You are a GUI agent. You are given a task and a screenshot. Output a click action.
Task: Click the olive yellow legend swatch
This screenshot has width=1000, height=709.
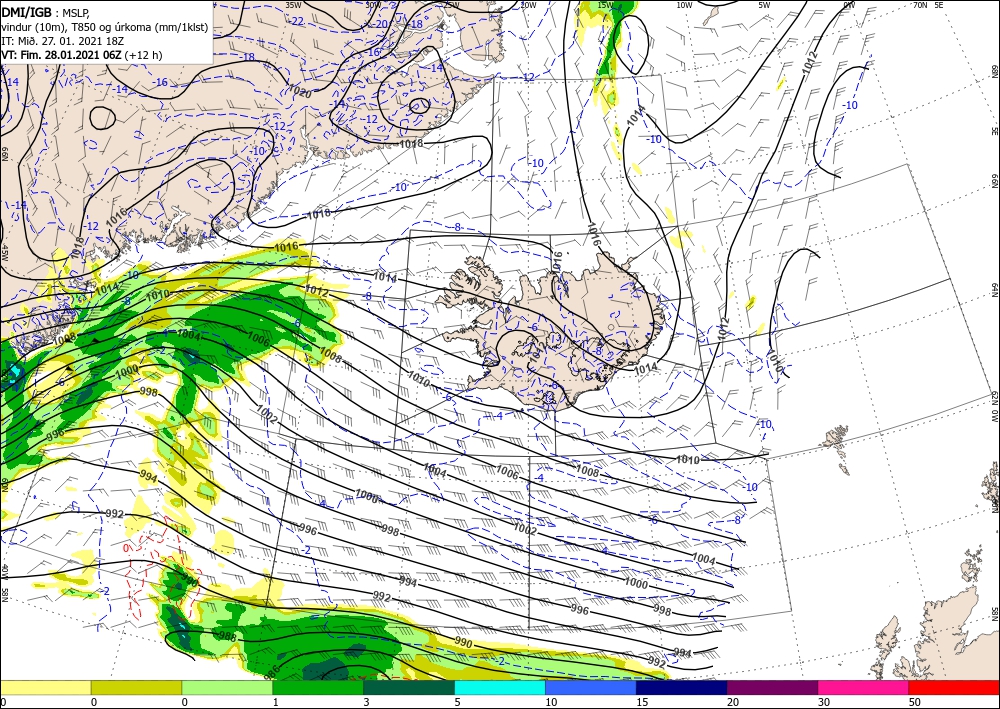(136, 687)
